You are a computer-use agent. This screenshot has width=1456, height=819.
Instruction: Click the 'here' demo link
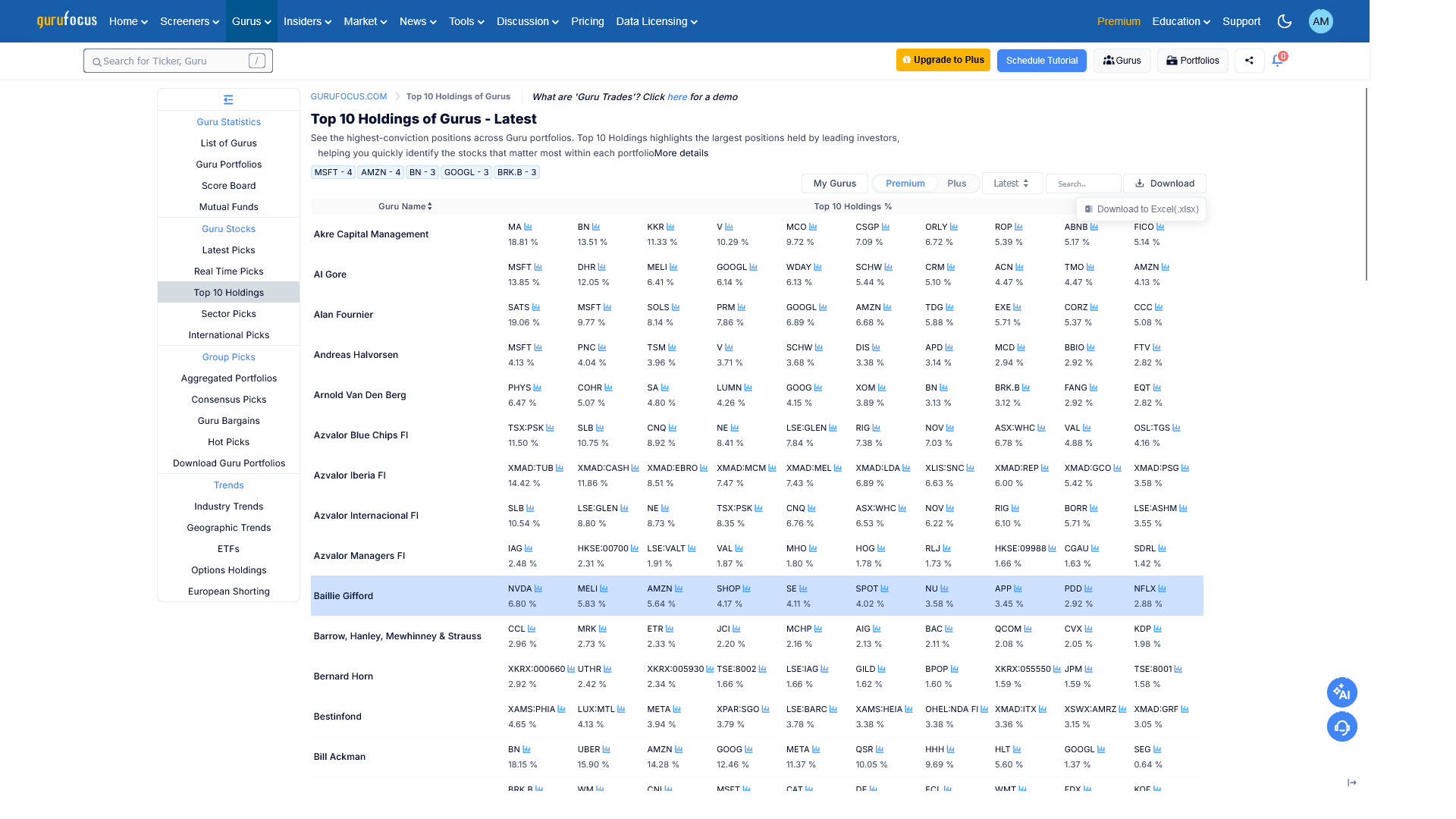pyautogui.click(x=676, y=97)
